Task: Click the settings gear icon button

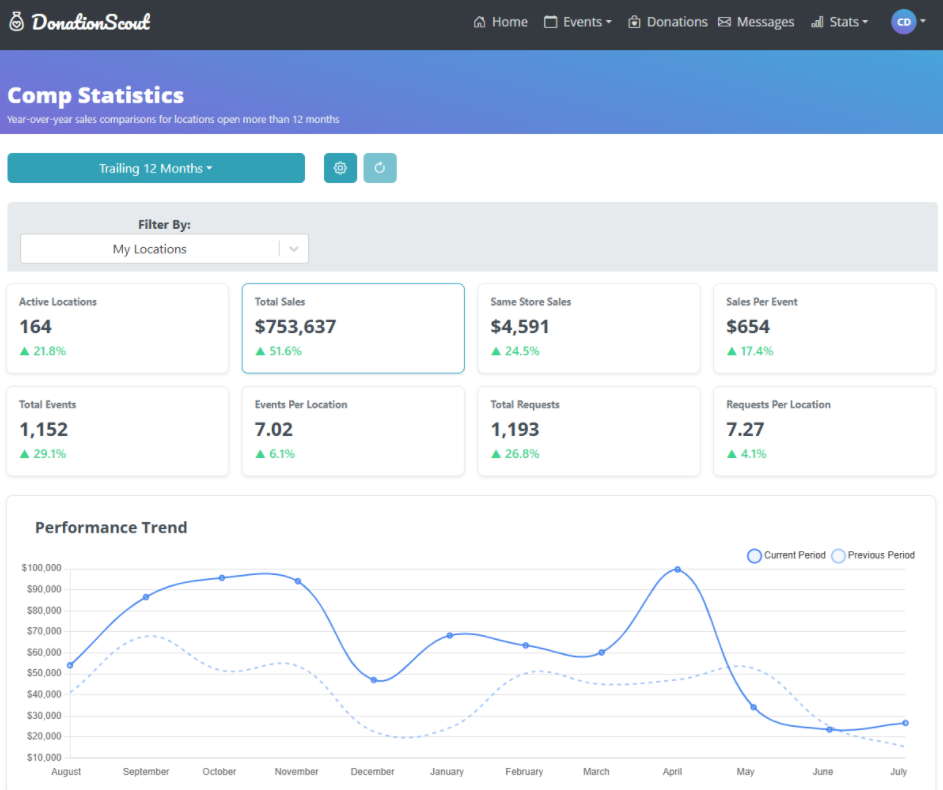Action: pyautogui.click(x=340, y=168)
